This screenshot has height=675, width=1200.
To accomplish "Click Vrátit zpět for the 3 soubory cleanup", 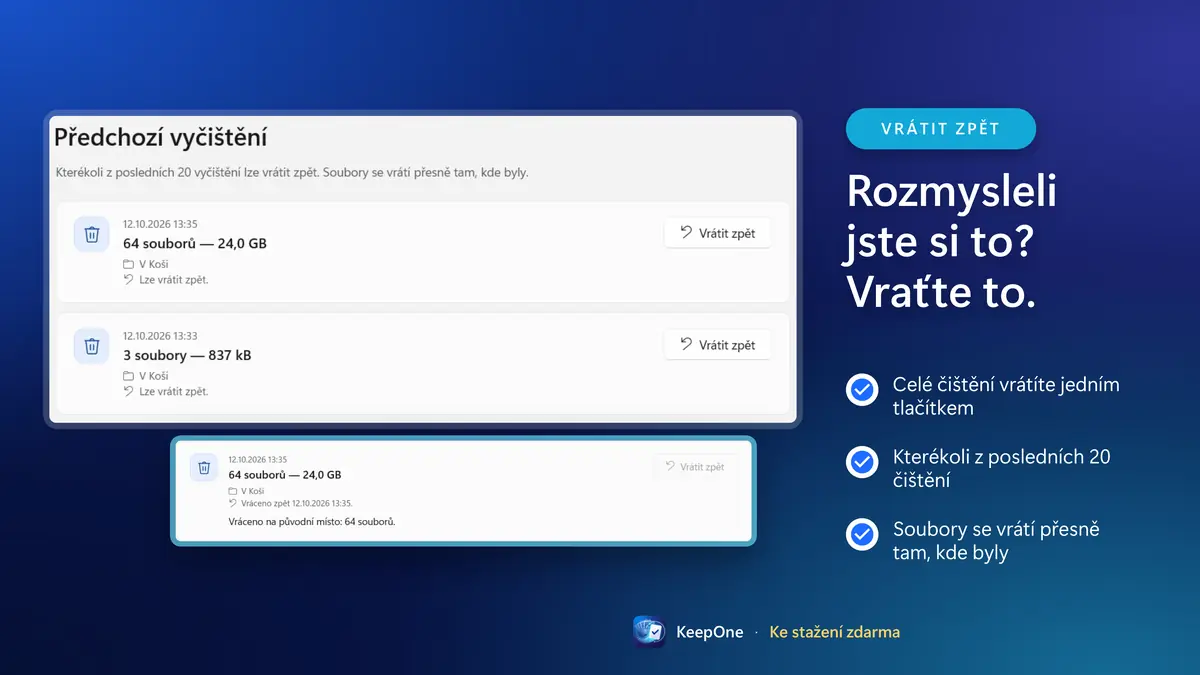I will click(717, 345).
